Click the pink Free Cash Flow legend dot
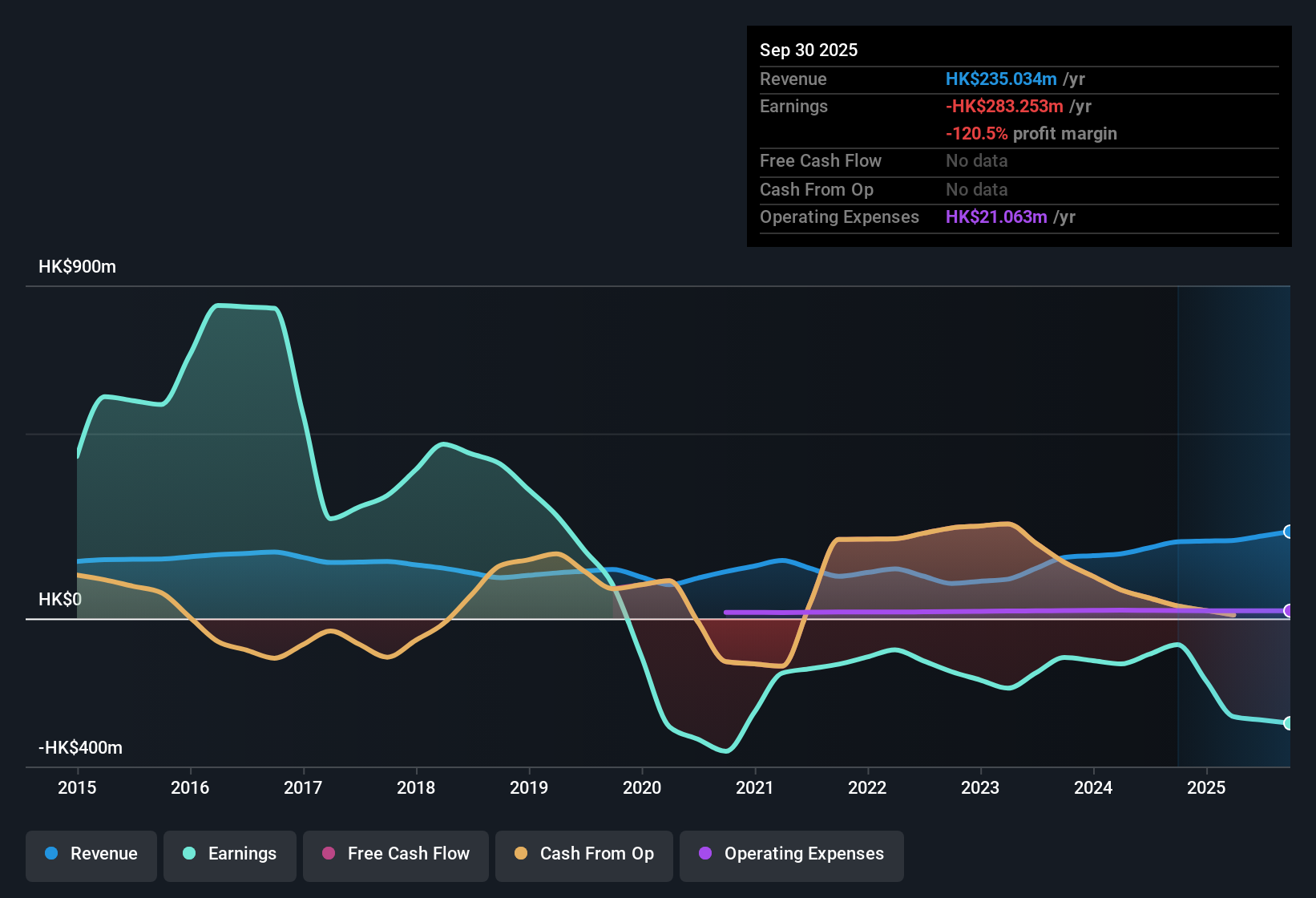The image size is (1316, 898). 327,854
